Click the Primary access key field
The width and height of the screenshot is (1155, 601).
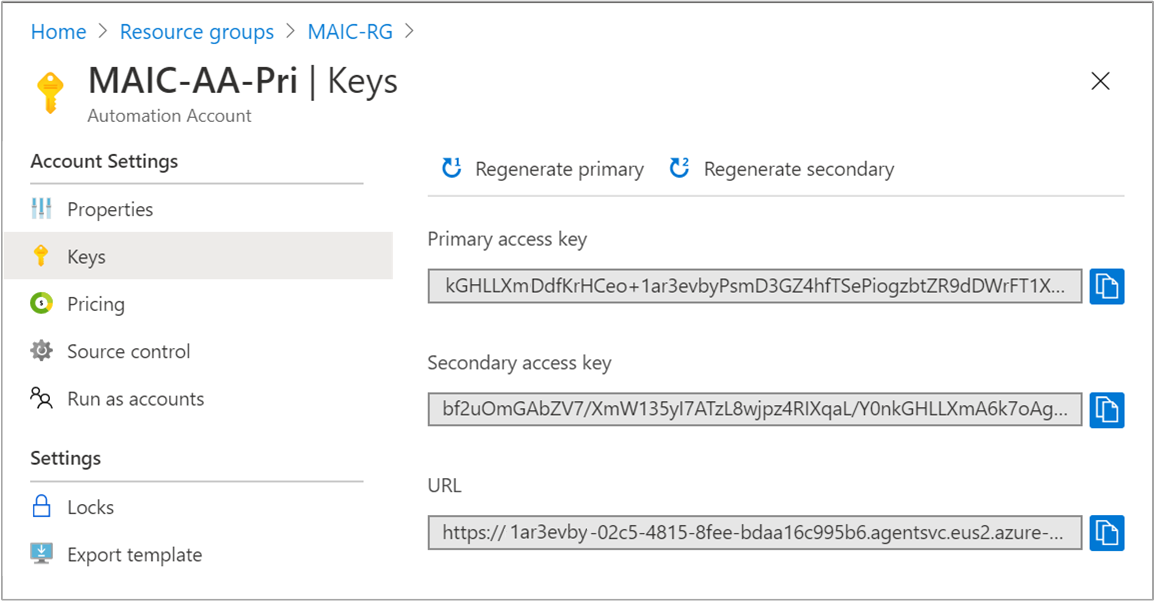(754, 287)
